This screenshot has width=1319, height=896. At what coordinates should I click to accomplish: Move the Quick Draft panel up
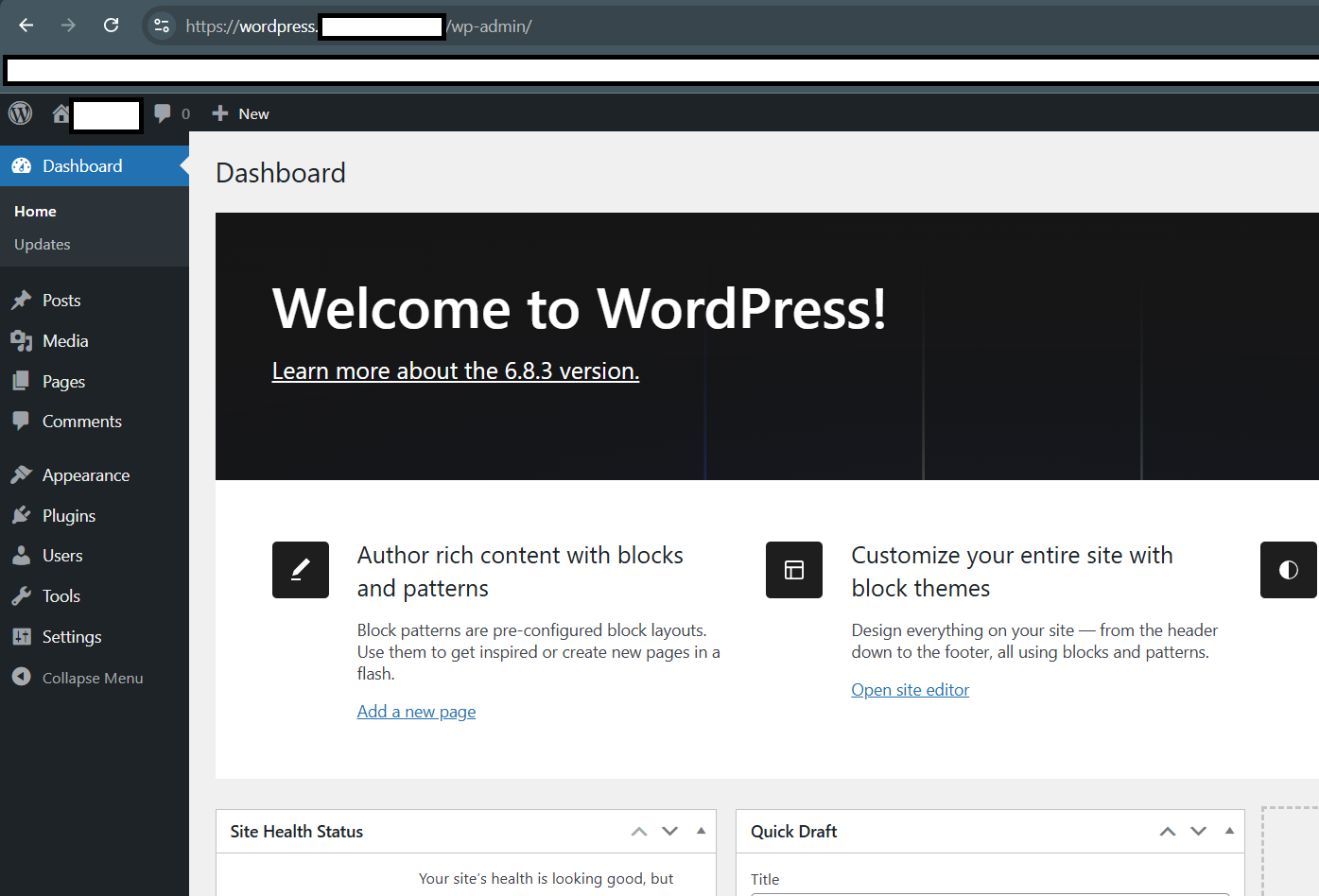(1168, 831)
